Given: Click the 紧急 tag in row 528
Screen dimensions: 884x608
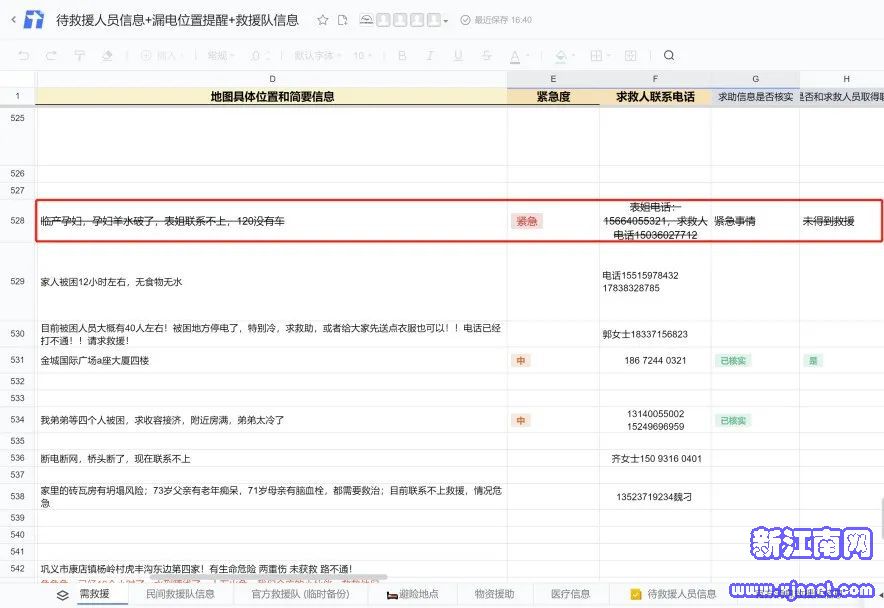Looking at the screenshot, I should tap(526, 221).
